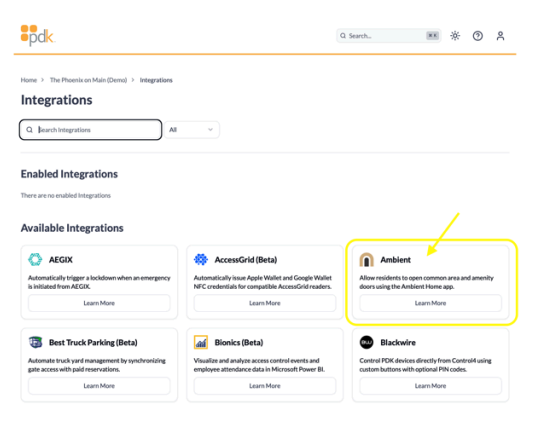The width and height of the screenshot is (550, 428).
Task: Click the Bionics chart logo icon
Action: [x=201, y=342]
